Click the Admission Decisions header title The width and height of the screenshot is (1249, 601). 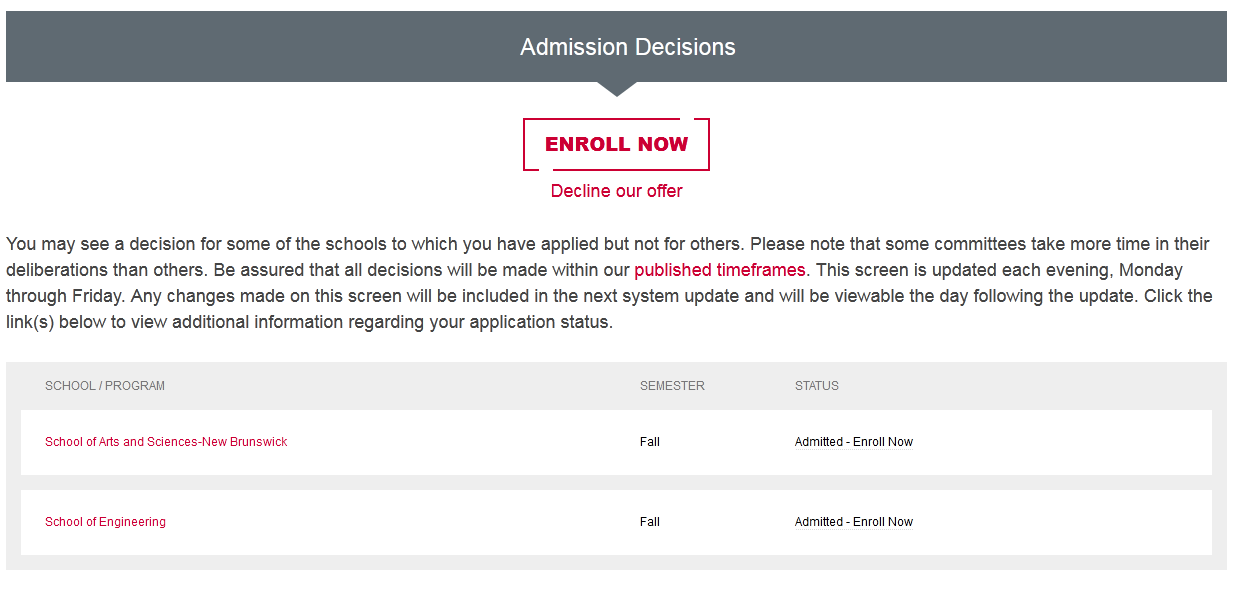(627, 47)
